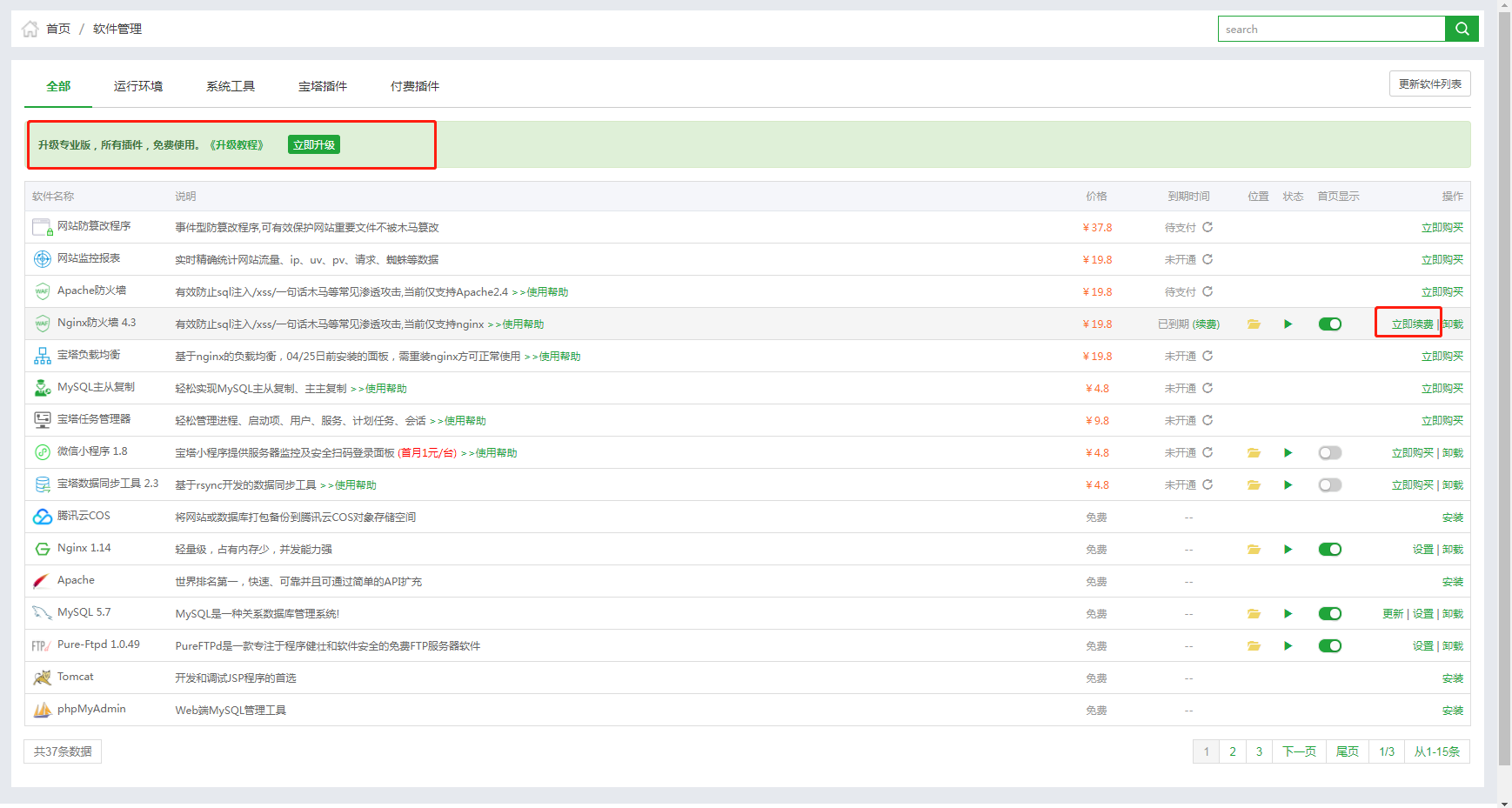The image size is (1512, 808).
Task: Open the 《升级教程》 link
Action: [237, 144]
